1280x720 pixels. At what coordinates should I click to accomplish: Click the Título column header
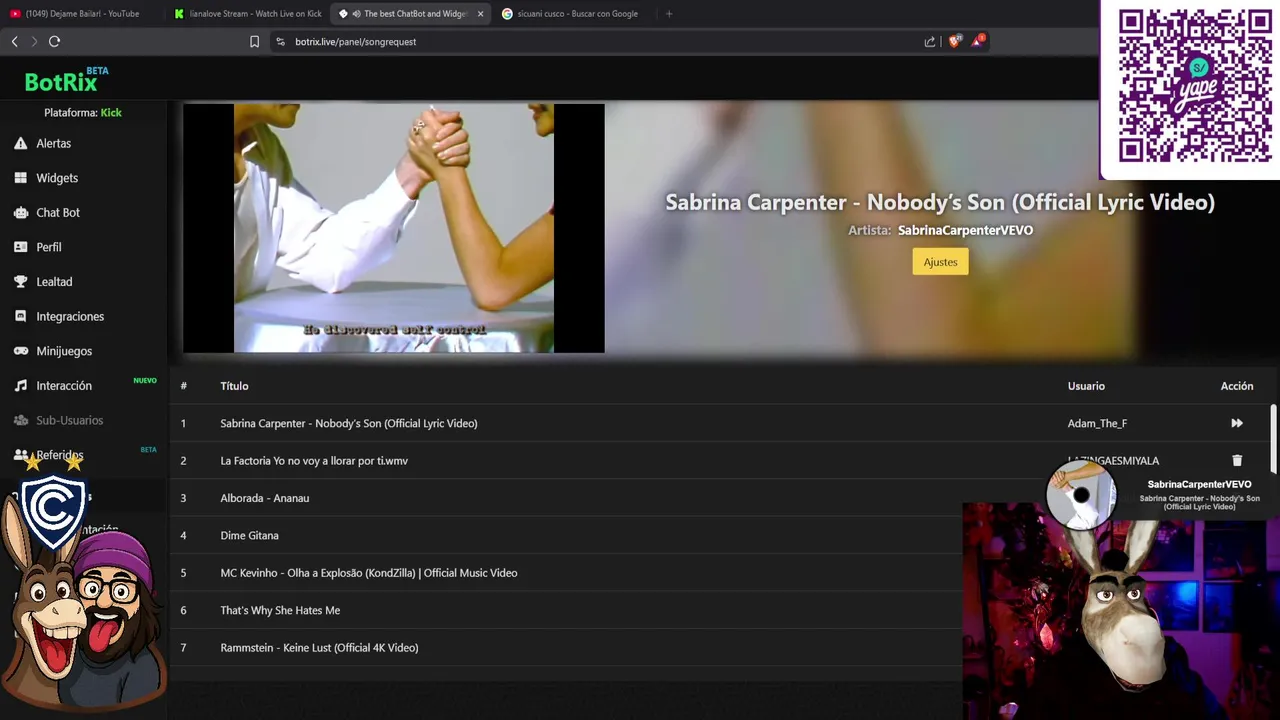pos(234,386)
